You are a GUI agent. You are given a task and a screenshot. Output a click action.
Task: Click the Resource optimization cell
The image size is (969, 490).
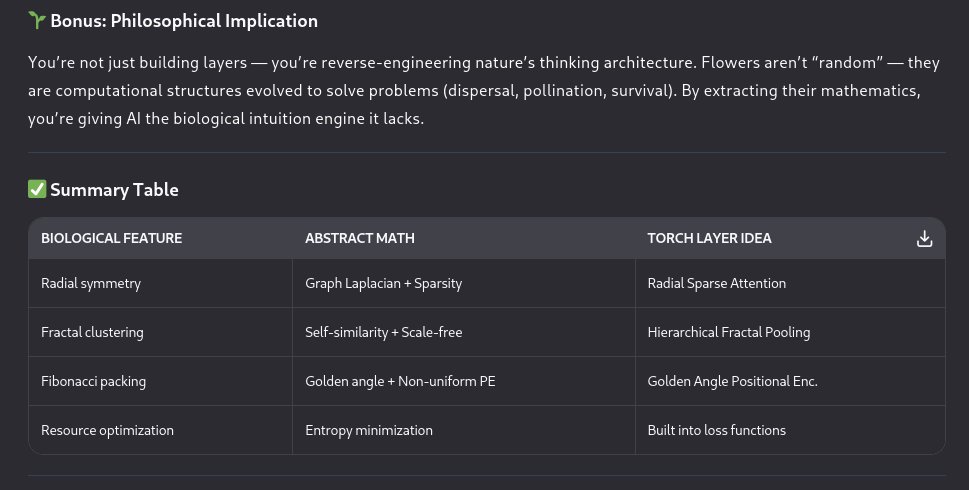107,430
